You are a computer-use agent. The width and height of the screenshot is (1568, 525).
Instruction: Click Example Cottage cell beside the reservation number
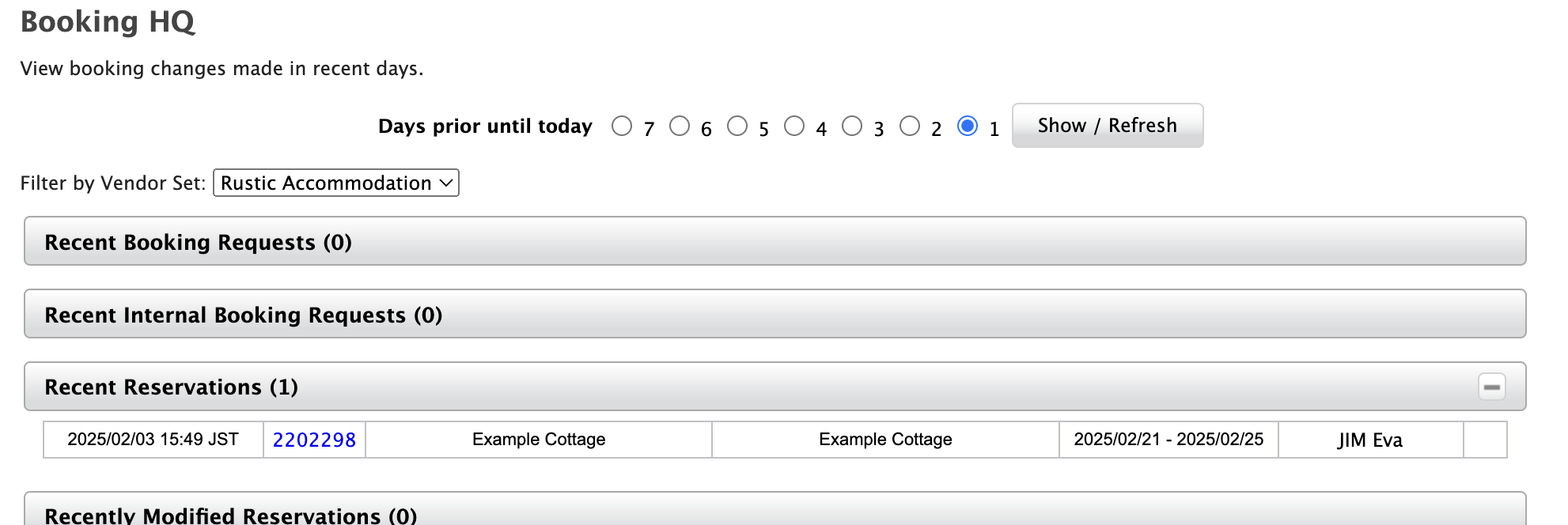pyautogui.click(x=538, y=440)
